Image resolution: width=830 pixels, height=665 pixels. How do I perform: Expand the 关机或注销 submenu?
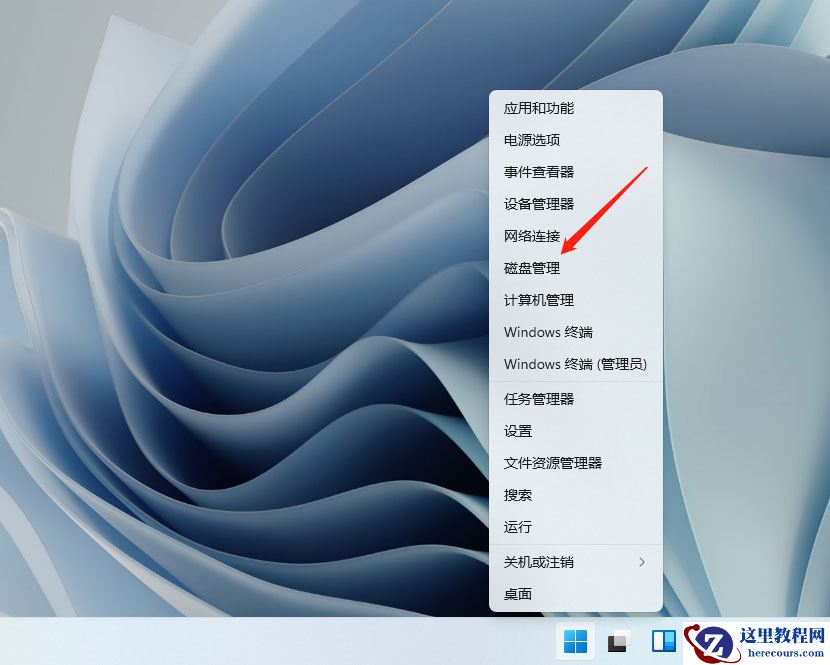(537, 562)
